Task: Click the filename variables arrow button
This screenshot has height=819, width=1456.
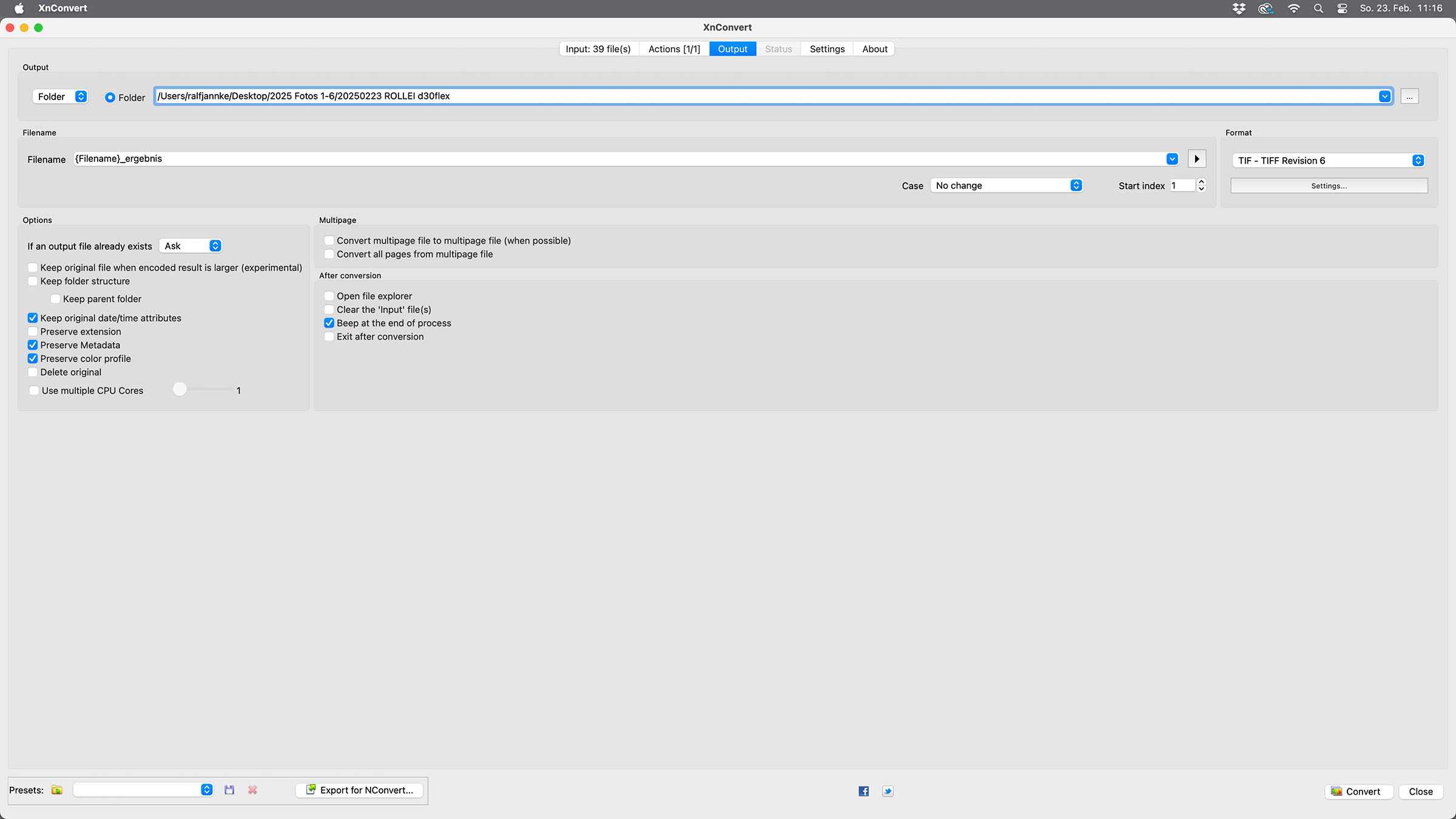Action: [1196, 159]
